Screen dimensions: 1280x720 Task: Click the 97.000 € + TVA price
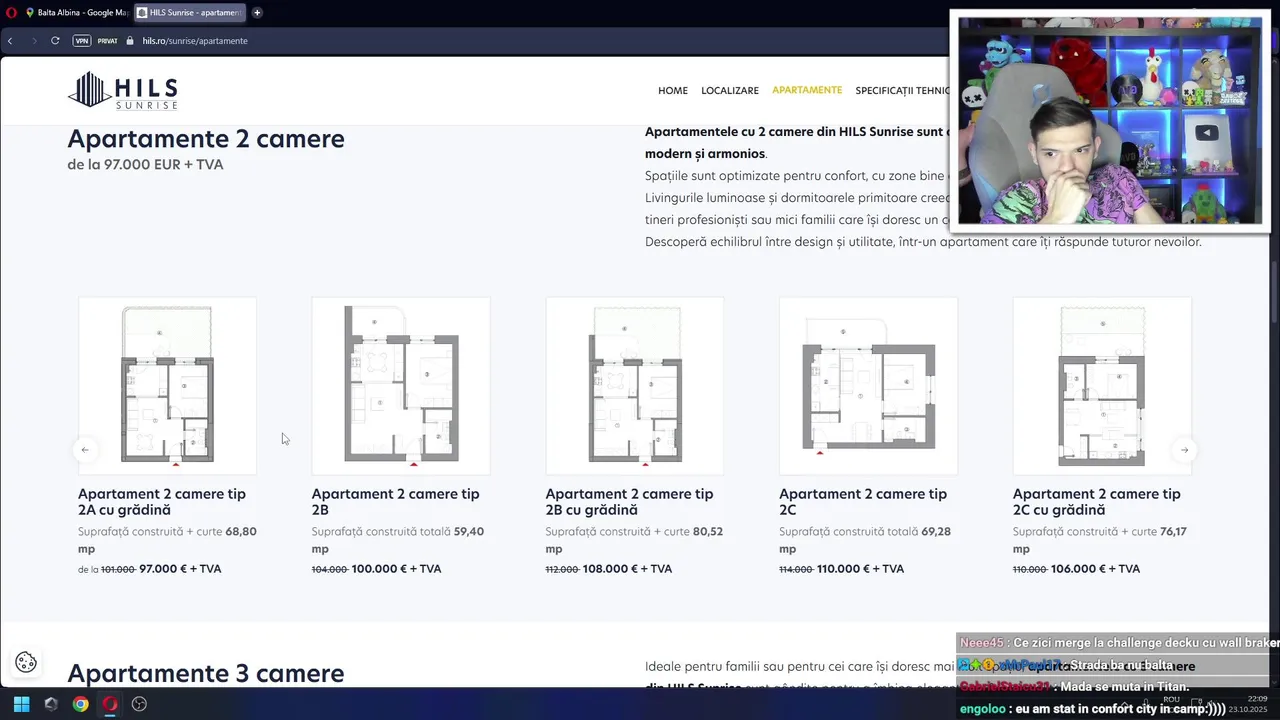coord(180,569)
